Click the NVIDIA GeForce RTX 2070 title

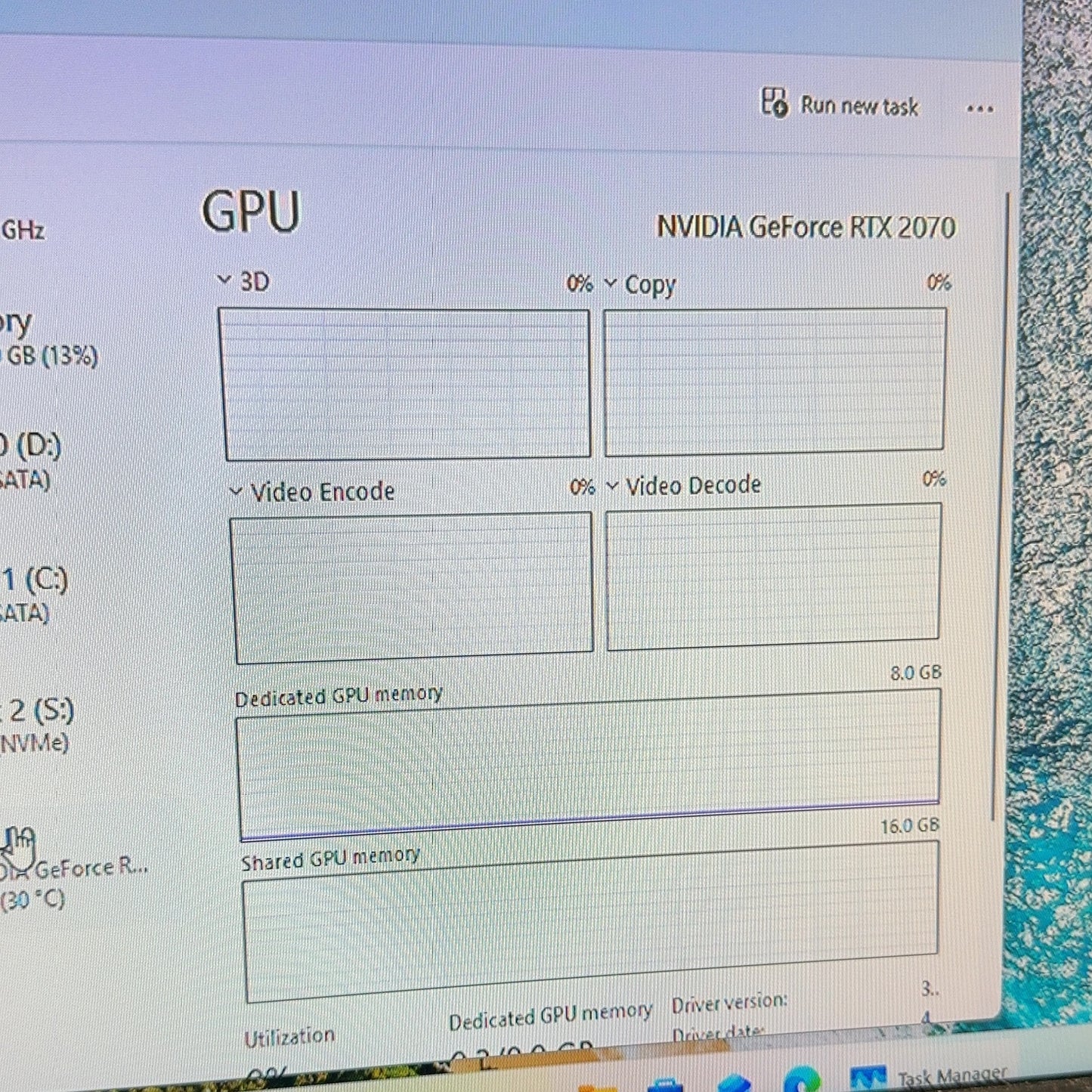(x=806, y=227)
